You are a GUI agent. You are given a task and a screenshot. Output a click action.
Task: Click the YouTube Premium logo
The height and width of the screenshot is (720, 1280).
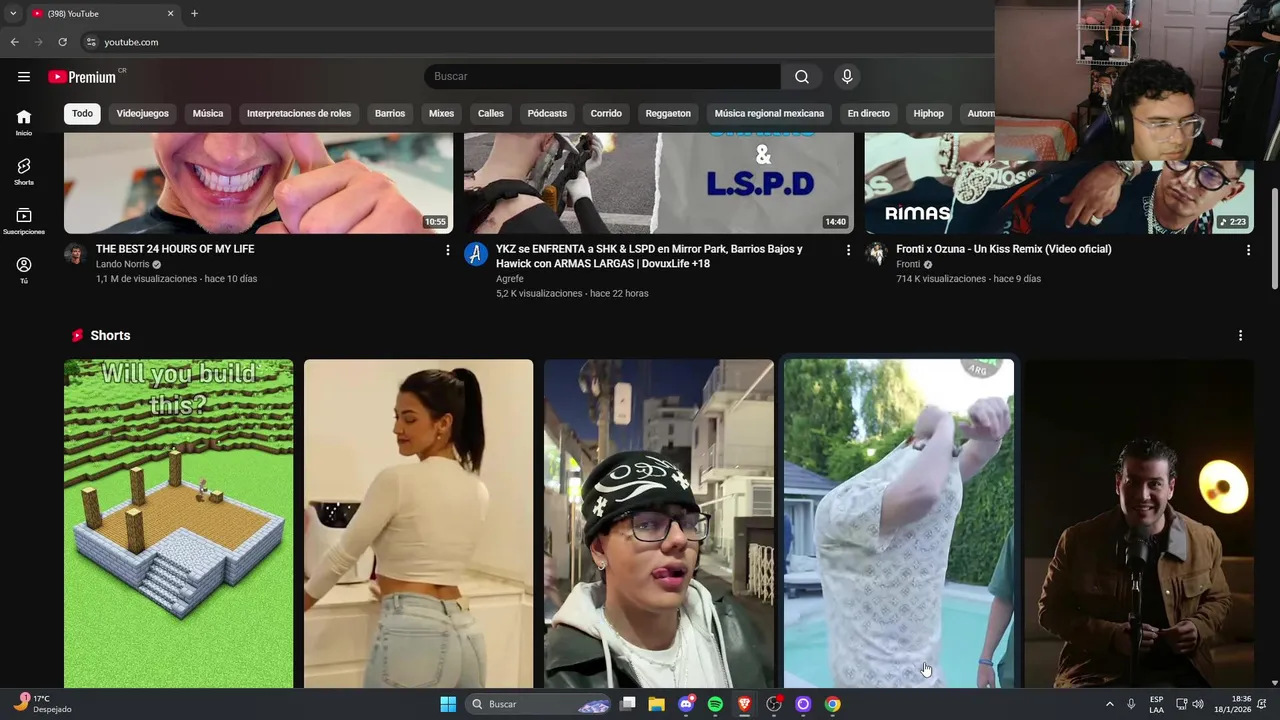(83, 77)
